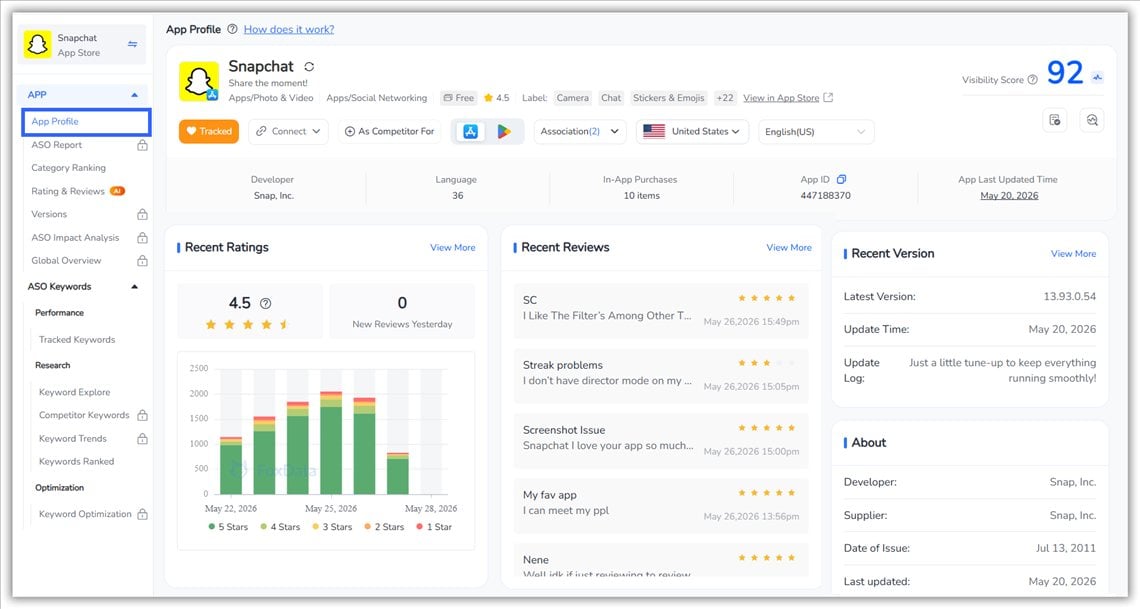Open Rating & Reviews page

(x=68, y=191)
